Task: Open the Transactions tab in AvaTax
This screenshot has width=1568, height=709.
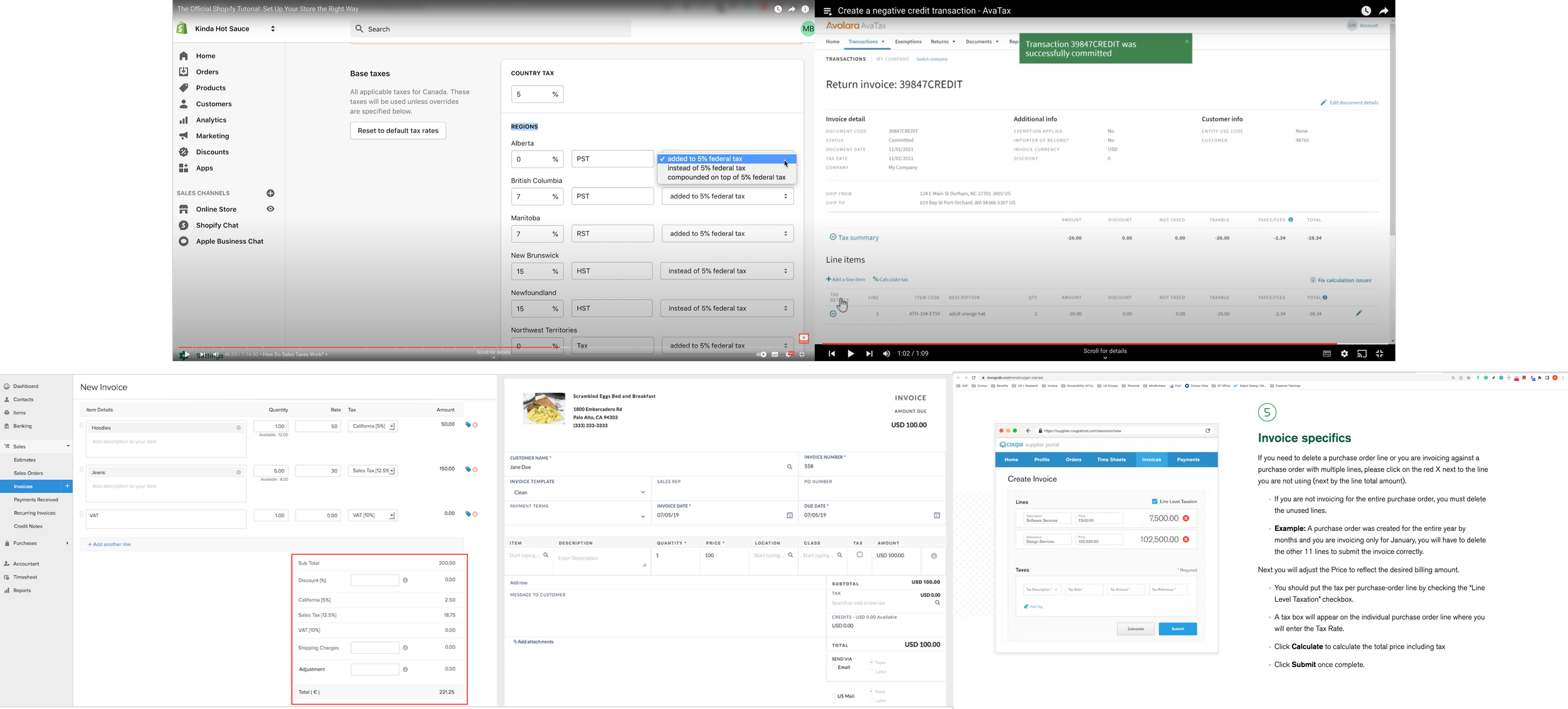Action: point(866,42)
